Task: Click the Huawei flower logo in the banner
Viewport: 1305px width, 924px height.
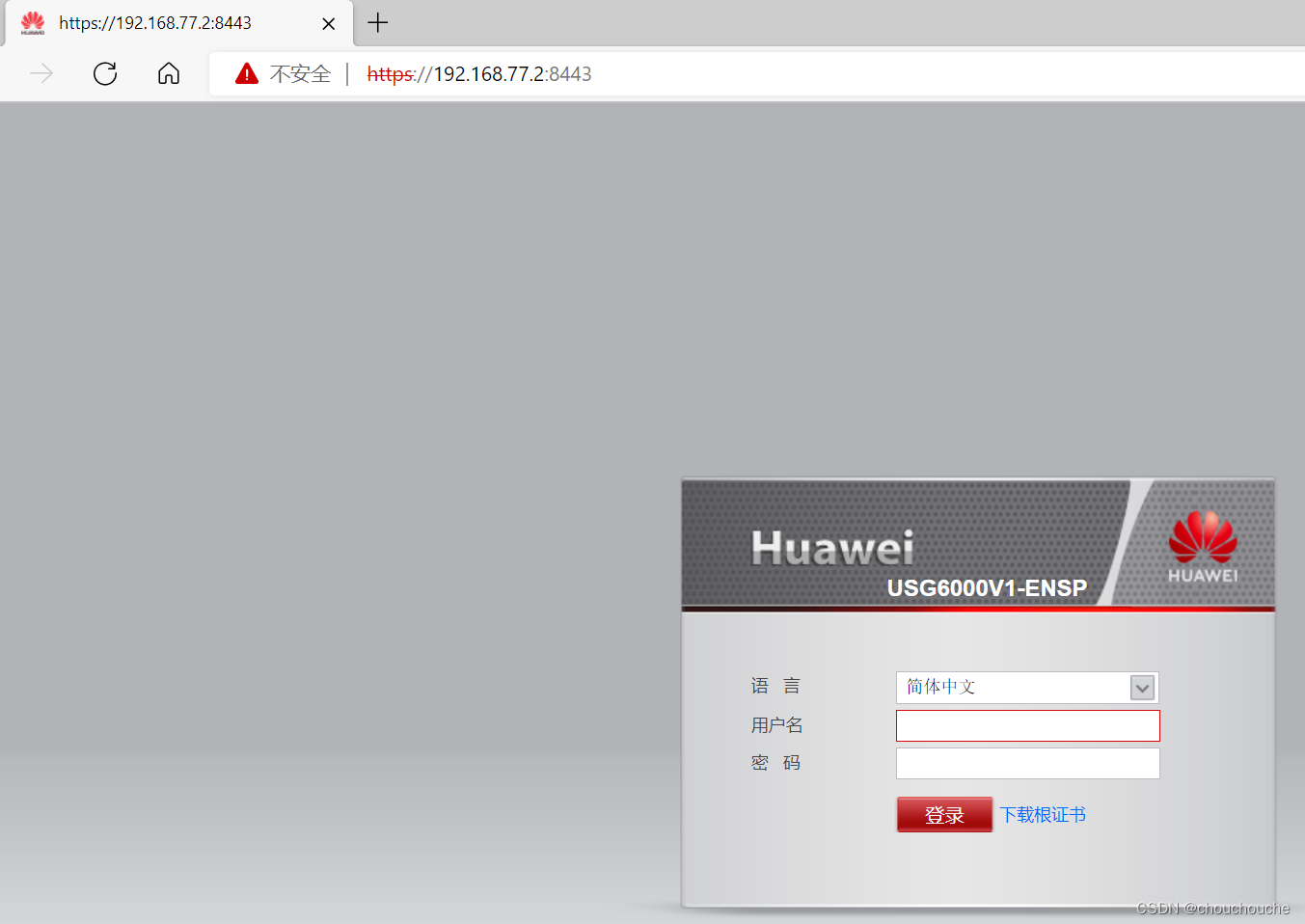Action: pyautogui.click(x=1203, y=547)
